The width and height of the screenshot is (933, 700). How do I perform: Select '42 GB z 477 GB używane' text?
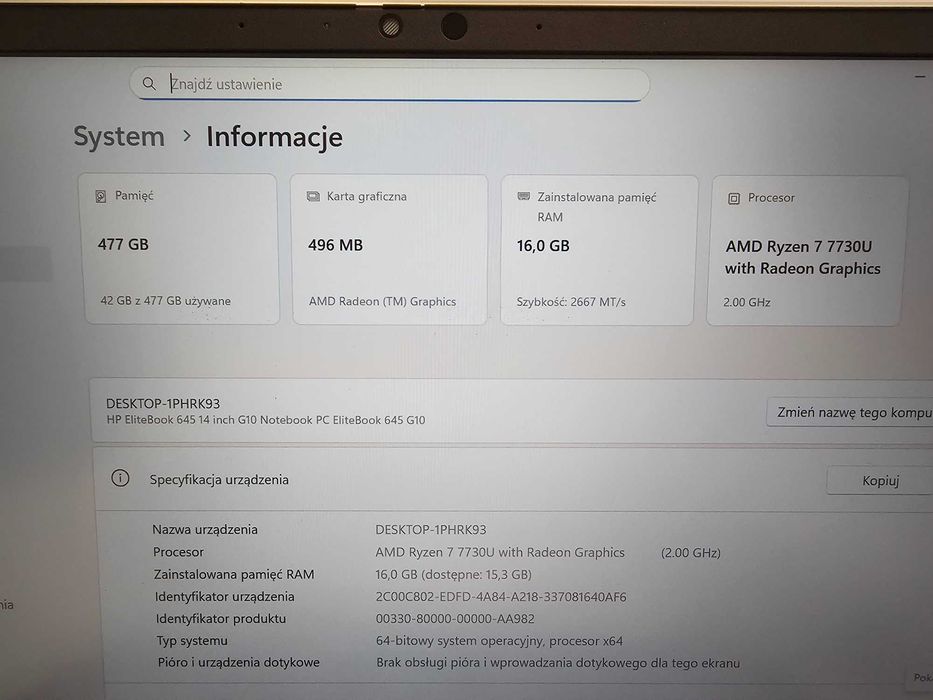click(x=165, y=301)
